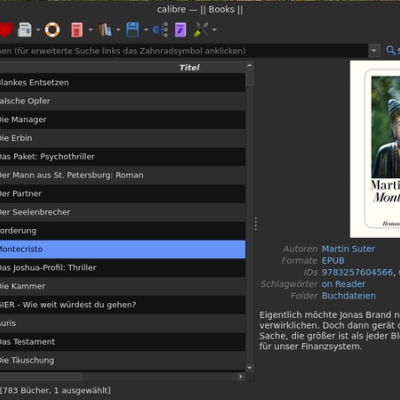The image size is (400, 400).
Task: Expand the Save to disk dropdown arrow
Action: (146, 30)
